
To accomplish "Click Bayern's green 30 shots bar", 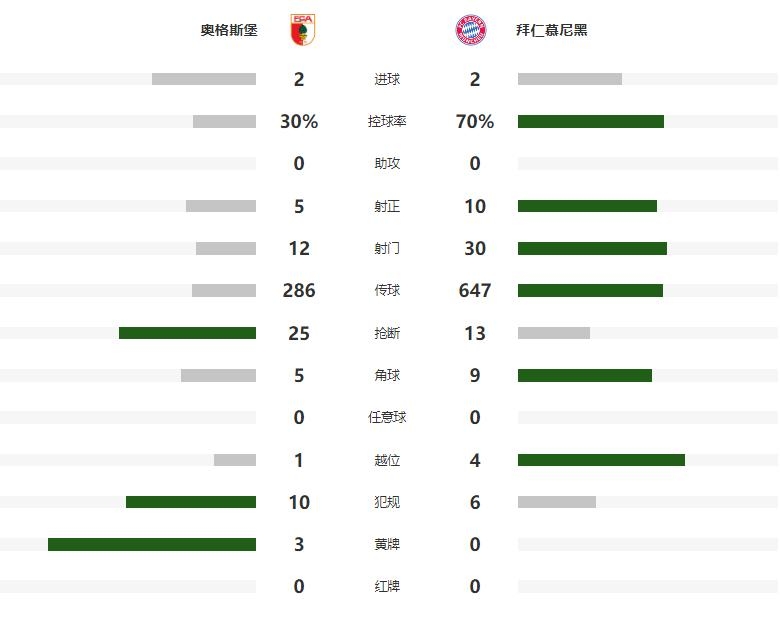I will coord(592,248).
